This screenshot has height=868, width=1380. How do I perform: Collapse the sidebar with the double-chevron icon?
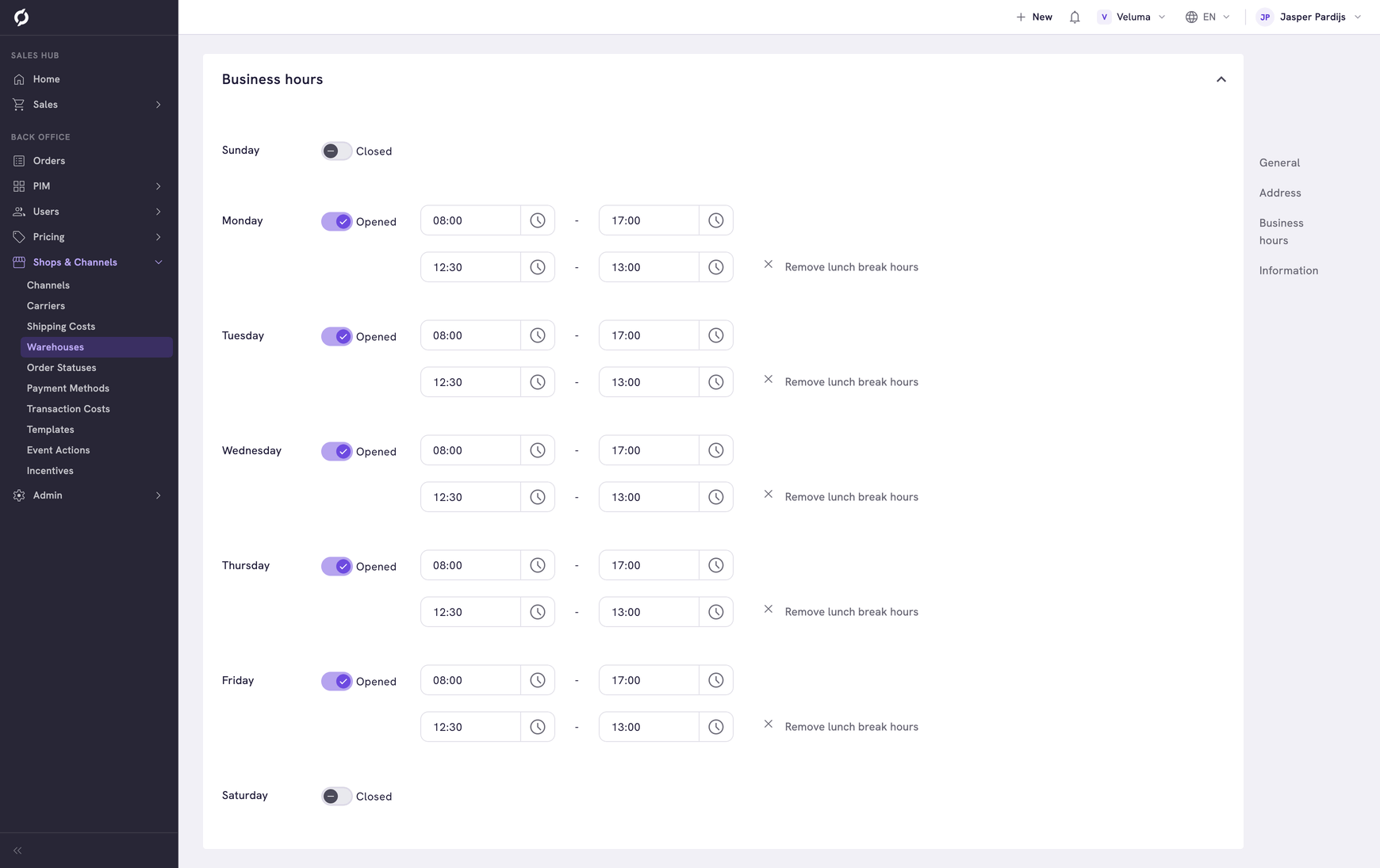17,851
